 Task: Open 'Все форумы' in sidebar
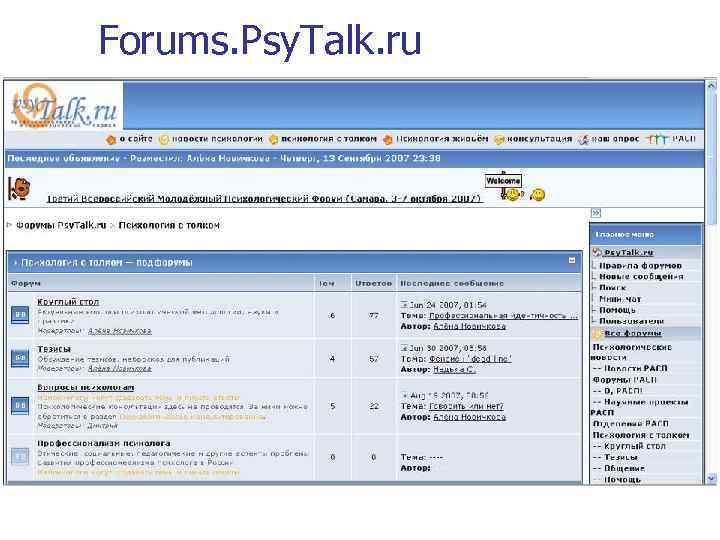pos(633,333)
